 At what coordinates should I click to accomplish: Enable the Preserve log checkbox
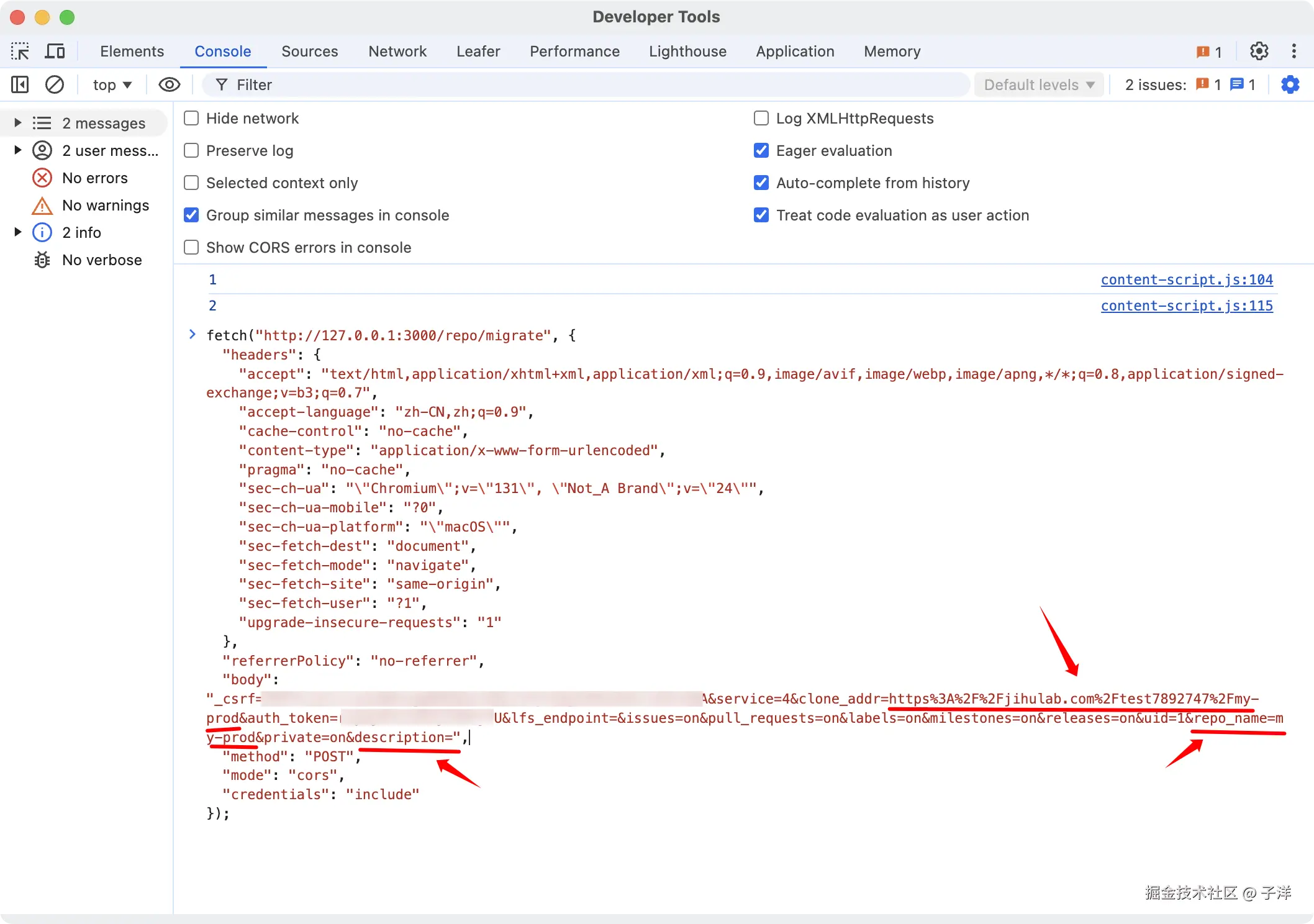(191, 151)
